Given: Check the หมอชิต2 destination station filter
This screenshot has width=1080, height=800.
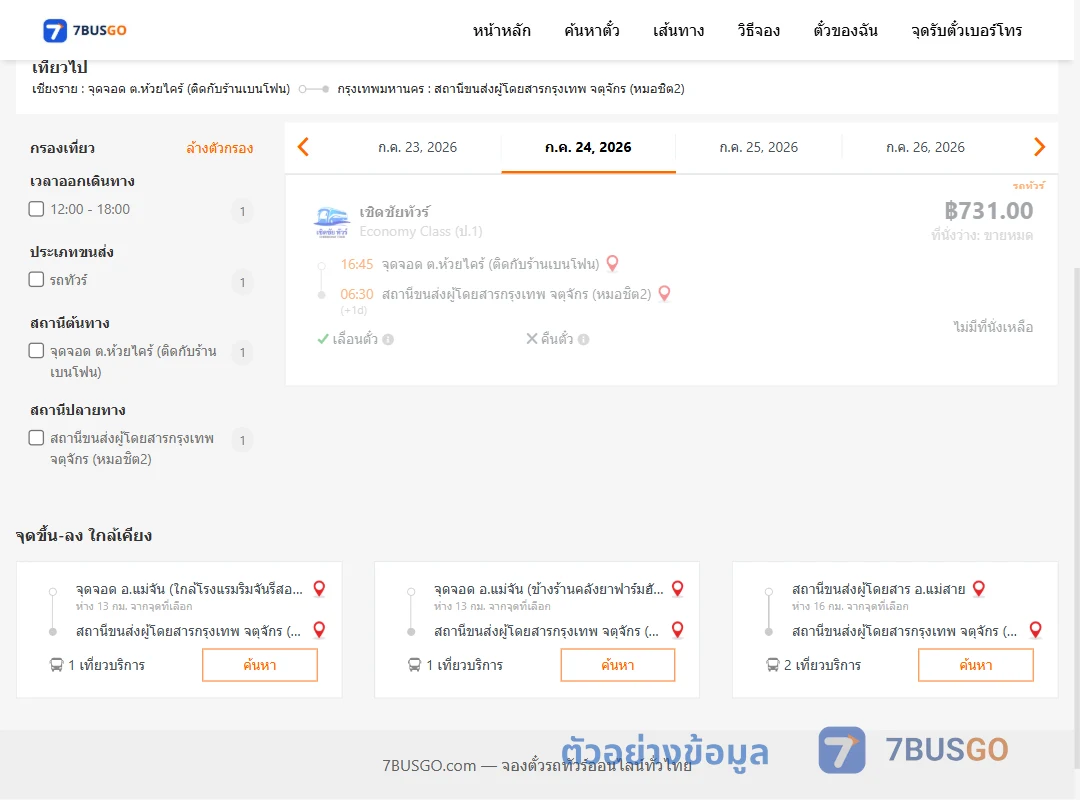Looking at the screenshot, I should point(37,438).
